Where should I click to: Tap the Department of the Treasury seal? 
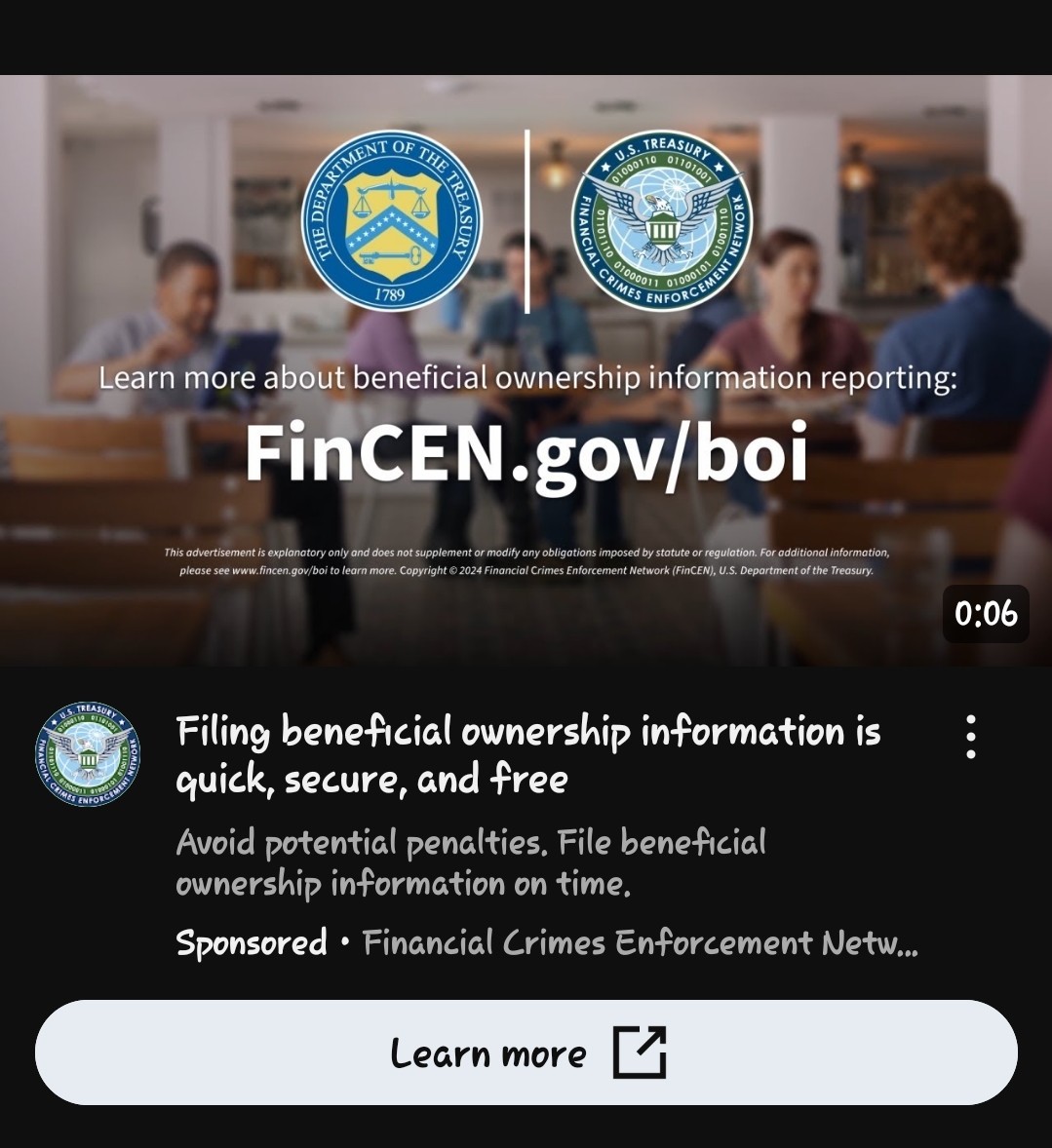tap(392, 220)
